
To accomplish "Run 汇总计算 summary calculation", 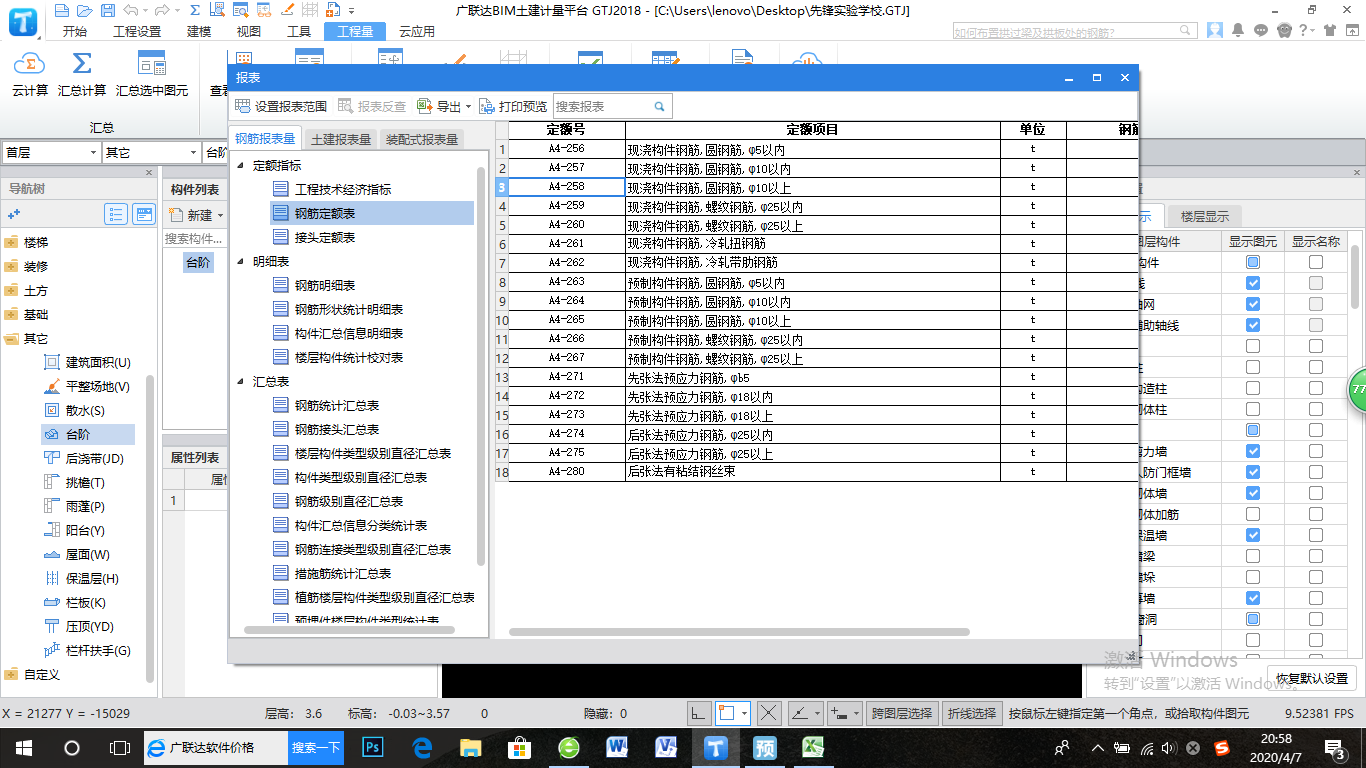I will click(x=82, y=74).
